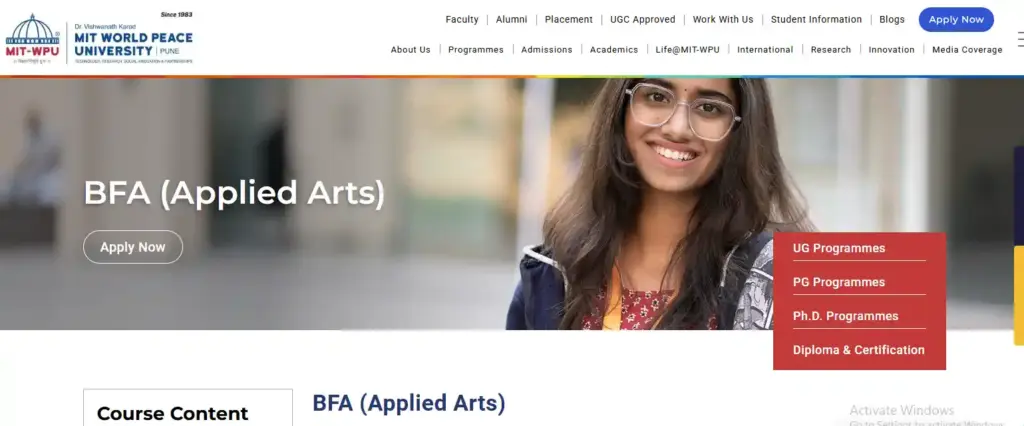This screenshot has width=1024, height=426.
Task: Open the Admissions menu
Action: pyautogui.click(x=547, y=50)
